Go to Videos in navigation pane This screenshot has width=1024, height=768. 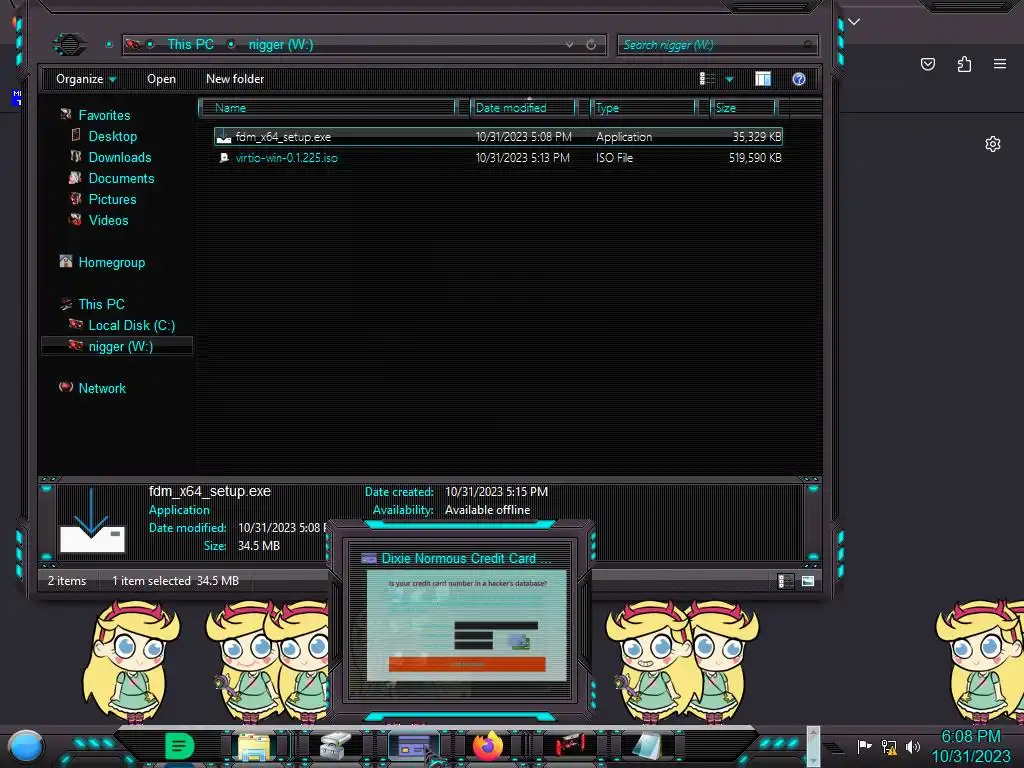click(108, 220)
